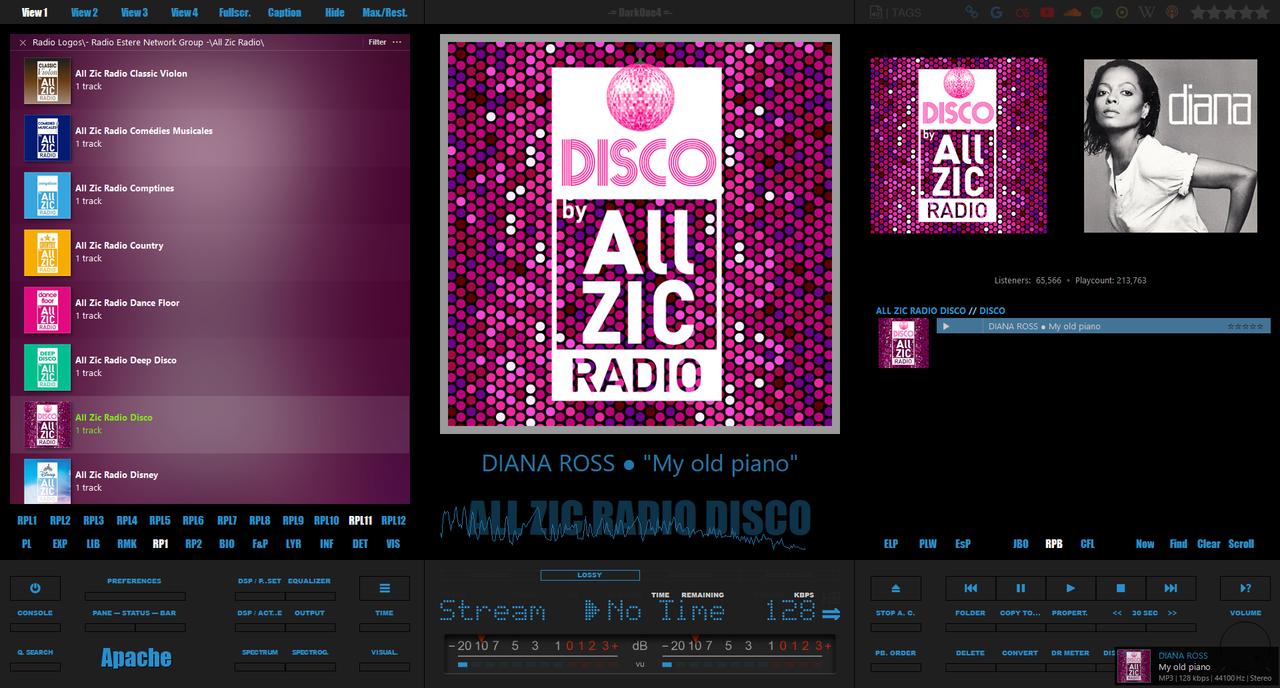Switch to View 3 tab
Viewport: 1280px width, 688px height.
134,12
